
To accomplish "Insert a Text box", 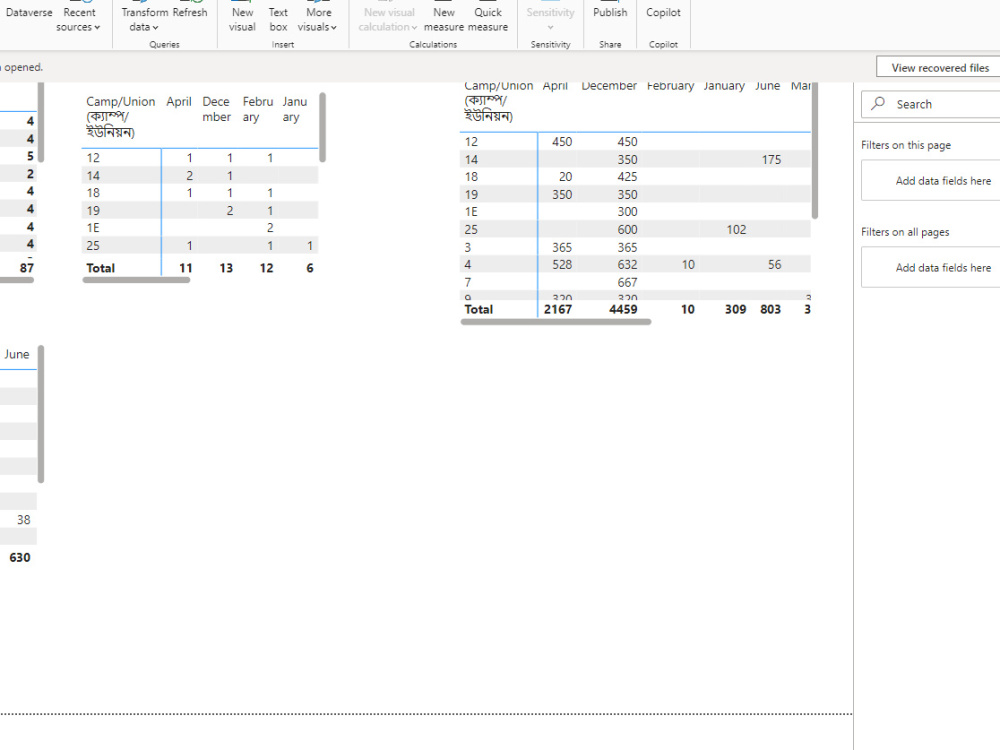I will coord(278,19).
